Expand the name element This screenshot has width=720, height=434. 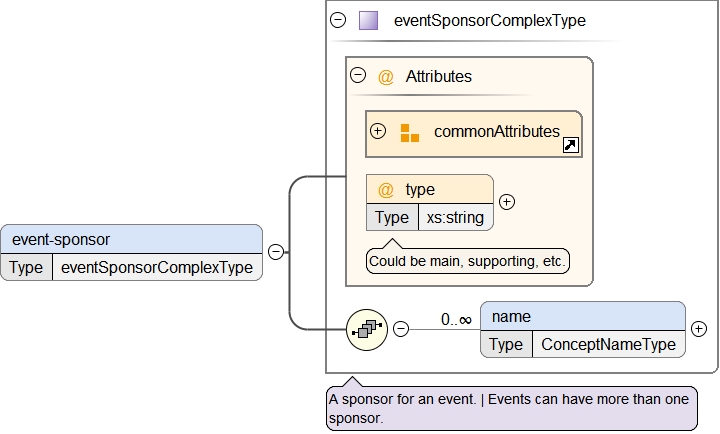699,328
